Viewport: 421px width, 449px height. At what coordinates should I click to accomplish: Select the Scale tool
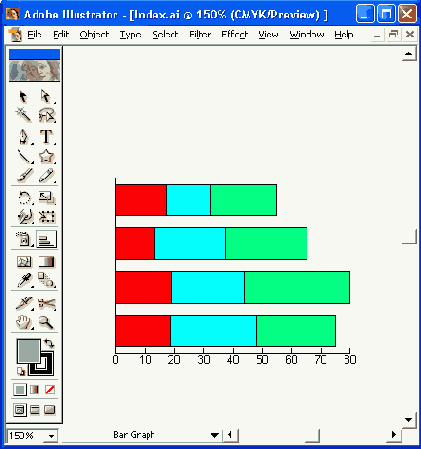pos(46,198)
